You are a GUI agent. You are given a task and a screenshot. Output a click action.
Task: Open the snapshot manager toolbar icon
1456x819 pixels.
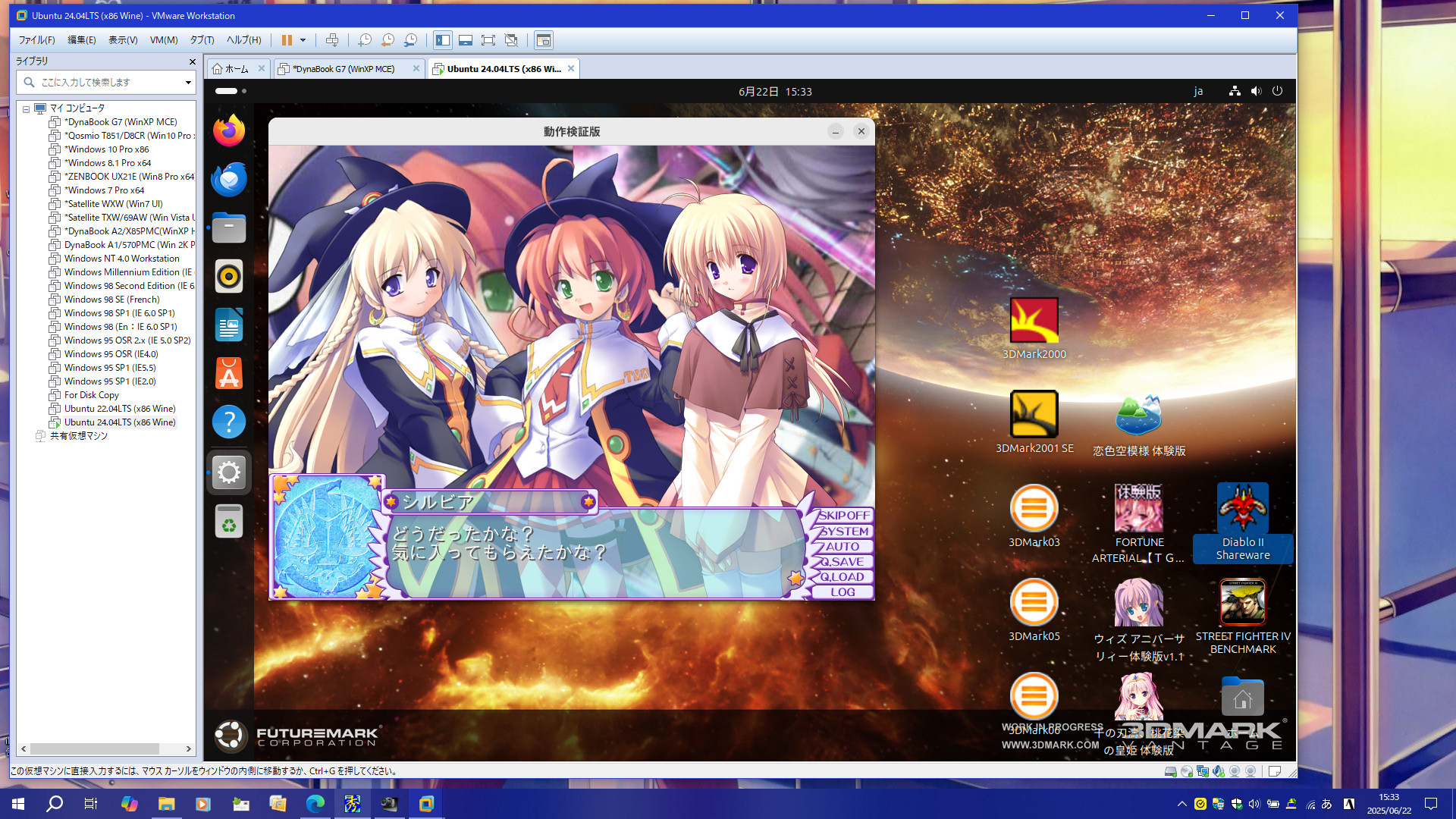410,40
